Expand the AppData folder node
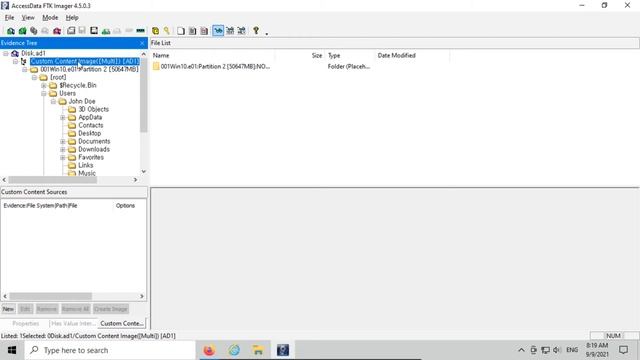 point(63,118)
